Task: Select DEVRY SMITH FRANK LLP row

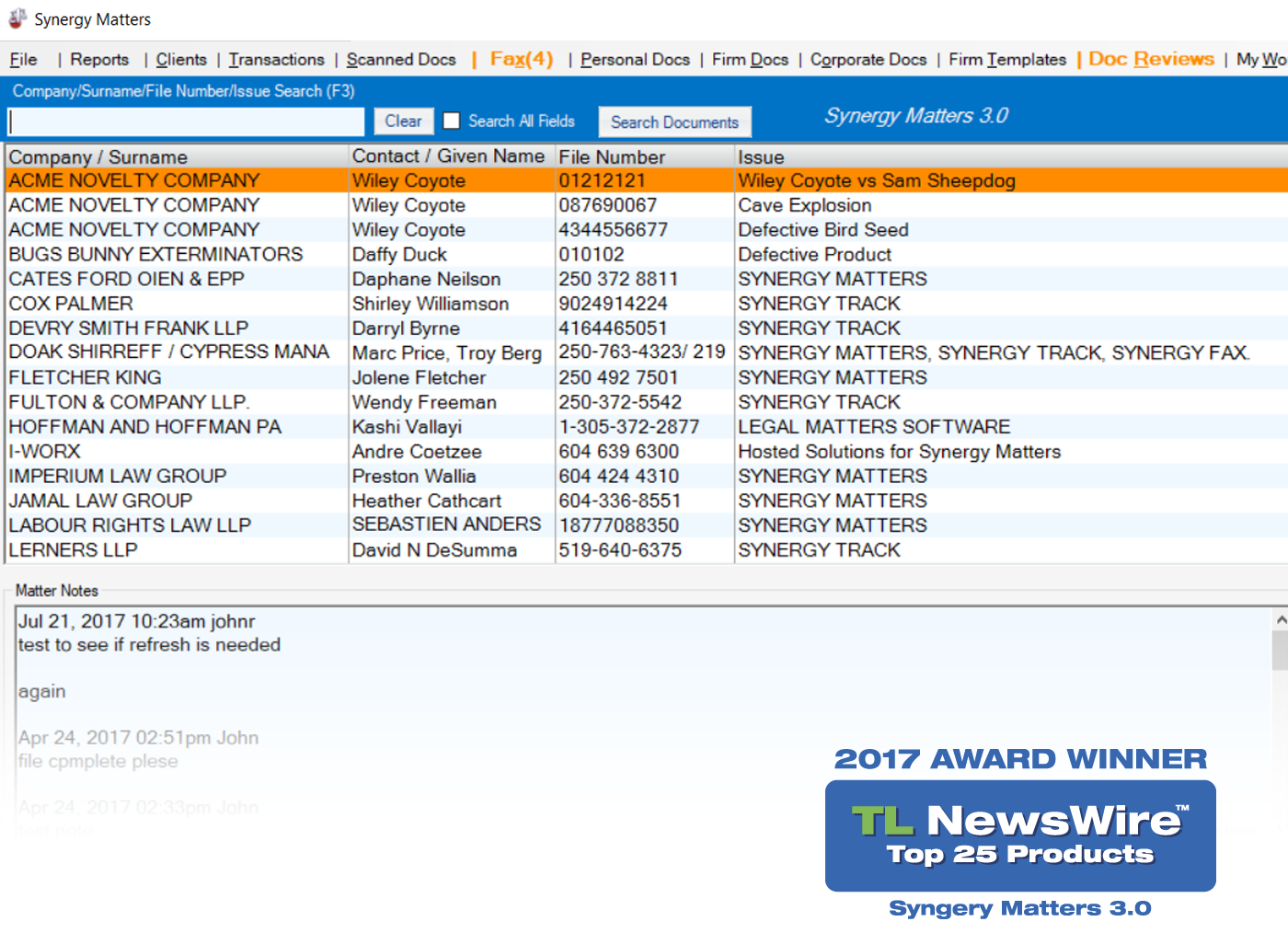Action: coord(647,328)
